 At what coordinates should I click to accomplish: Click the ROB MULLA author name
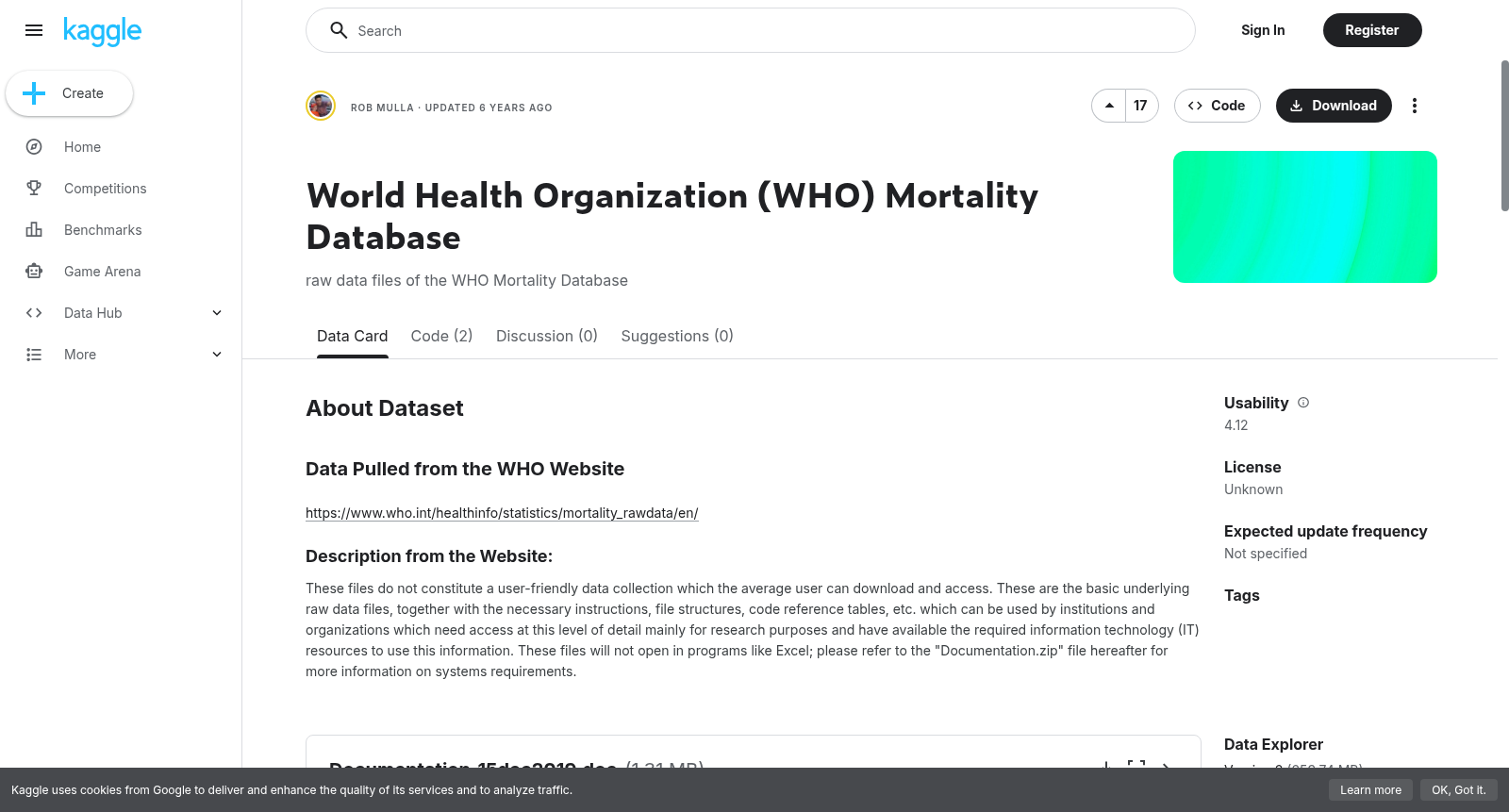point(382,108)
